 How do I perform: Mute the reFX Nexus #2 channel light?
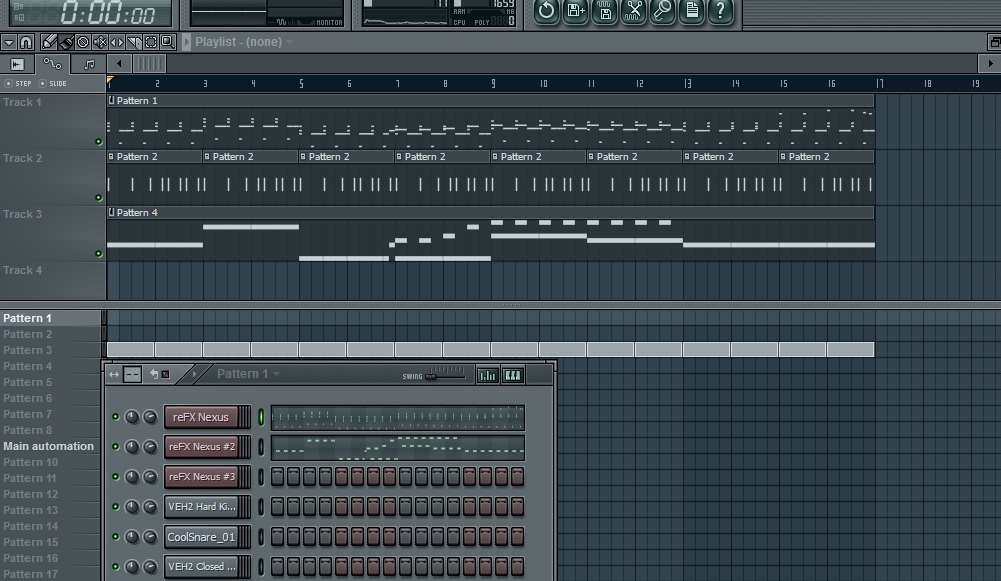[116, 447]
